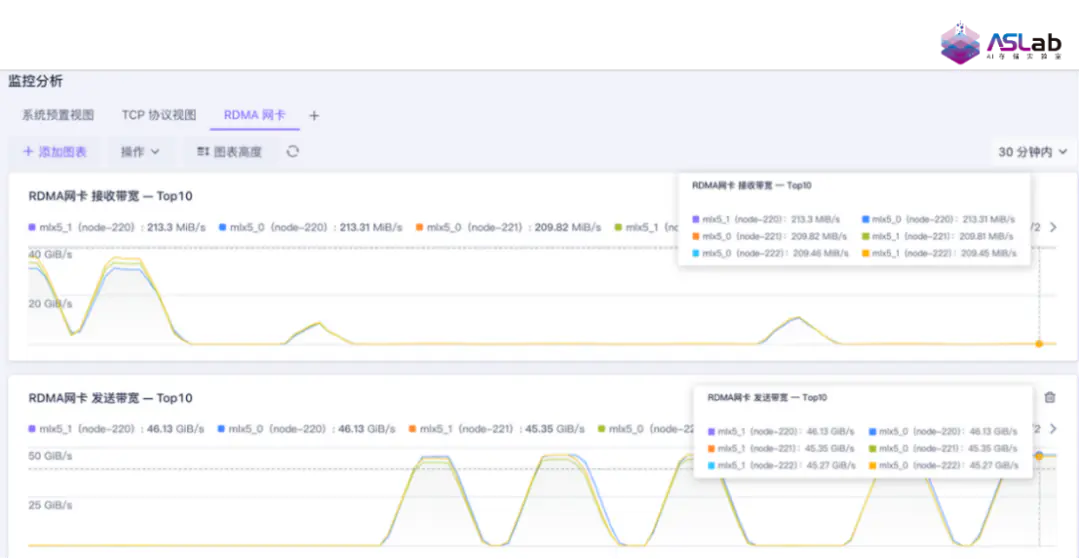The width and height of the screenshot is (1080, 559).
Task: Toggle mlx5_0 (node-220) 213.31 MiB/s legend entry
Action: (x=310, y=227)
